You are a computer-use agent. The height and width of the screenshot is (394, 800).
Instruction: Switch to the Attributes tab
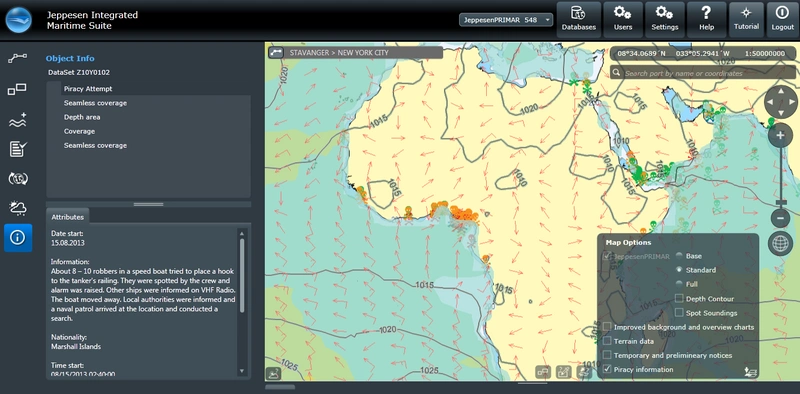tap(67, 216)
